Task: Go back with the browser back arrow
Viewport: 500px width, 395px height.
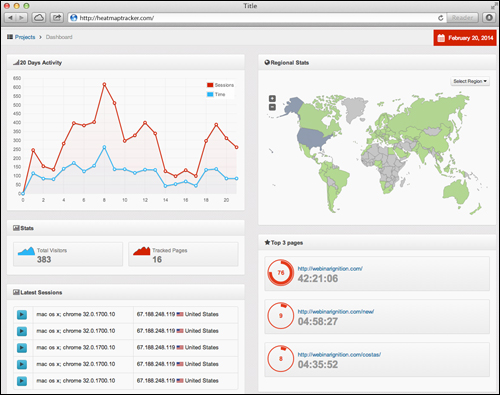Action: [x=10, y=18]
